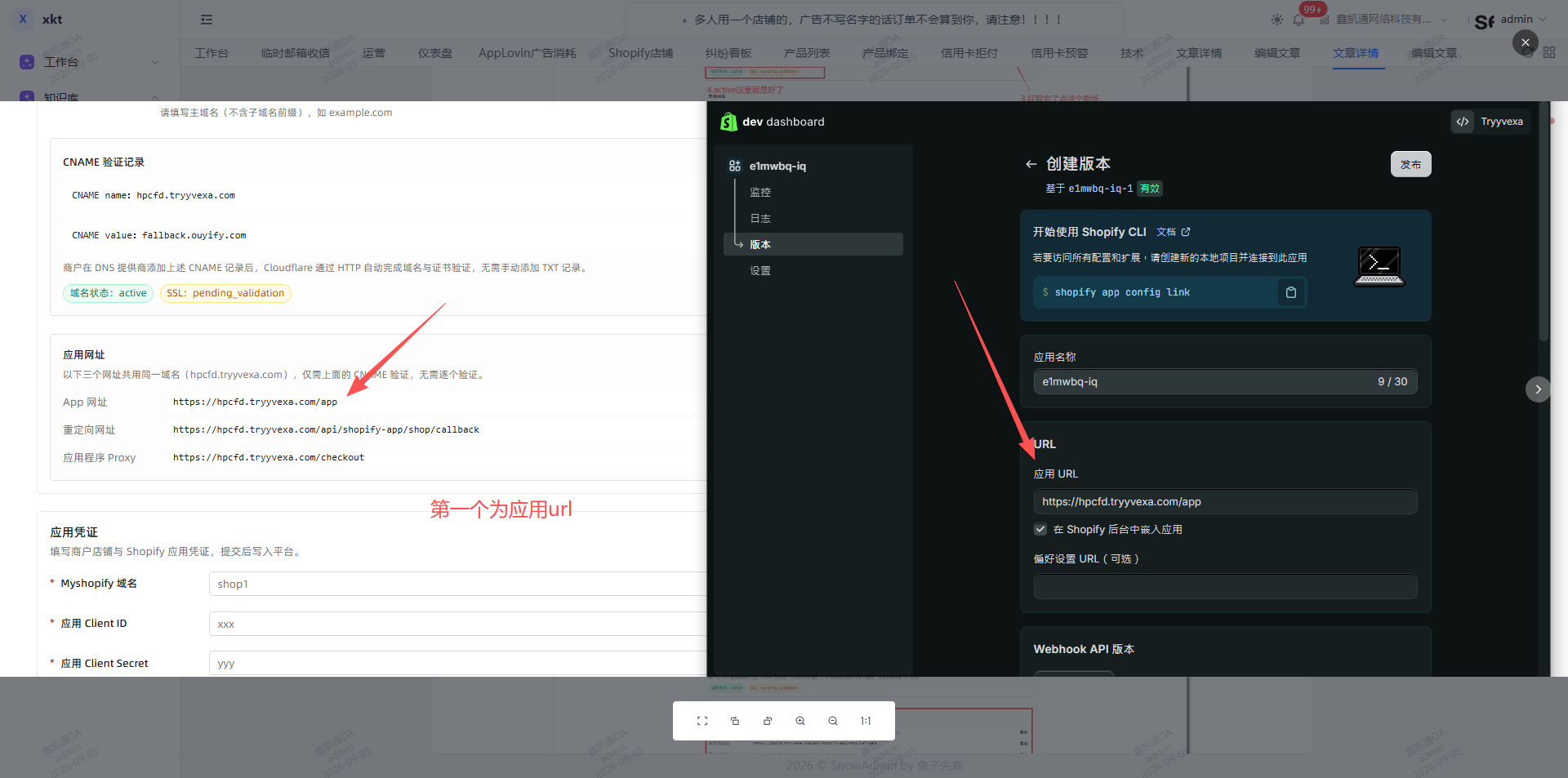Collapse the sidebar with the menu fold icon
Screen dimensions: 1568x778
point(207,20)
